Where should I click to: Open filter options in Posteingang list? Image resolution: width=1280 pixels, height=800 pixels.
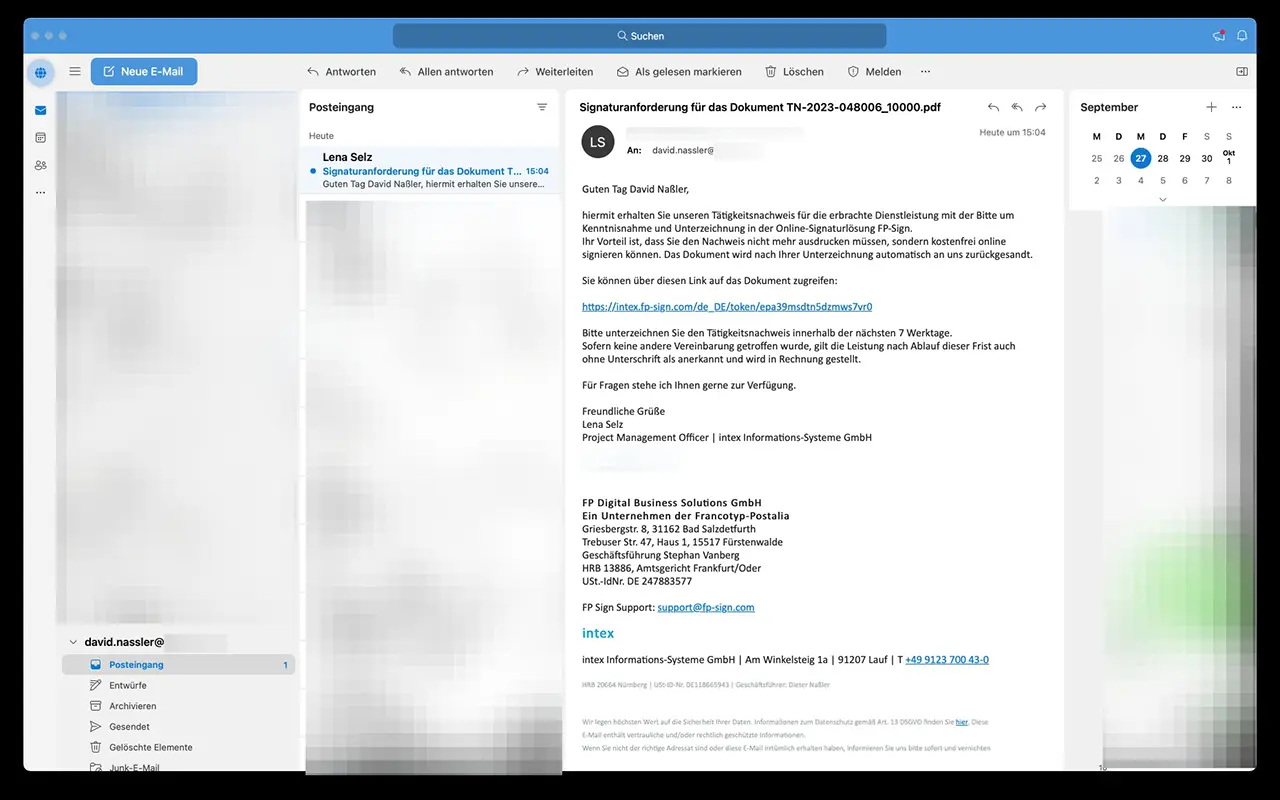[542, 107]
